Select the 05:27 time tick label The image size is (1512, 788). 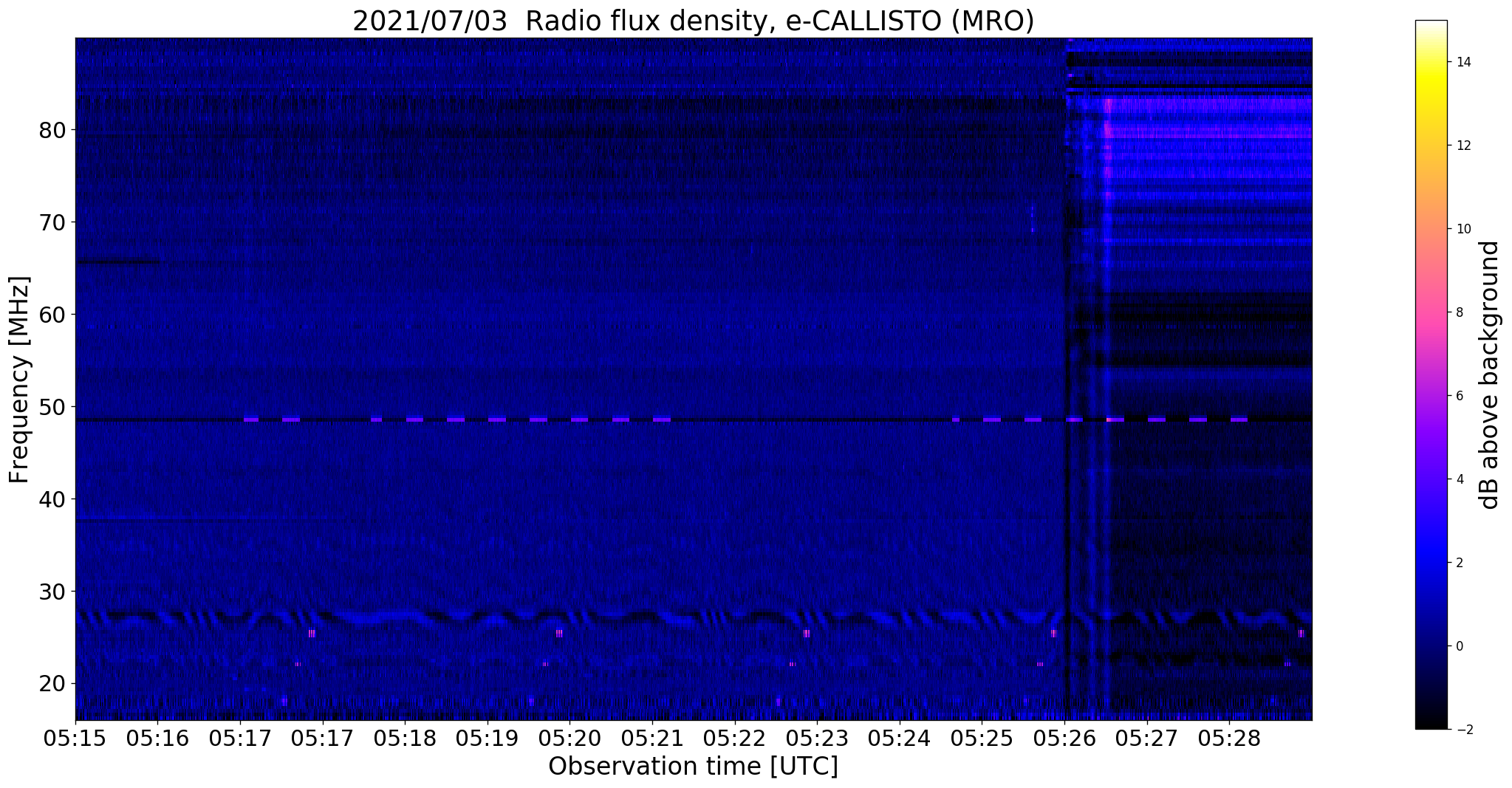coord(1147,738)
